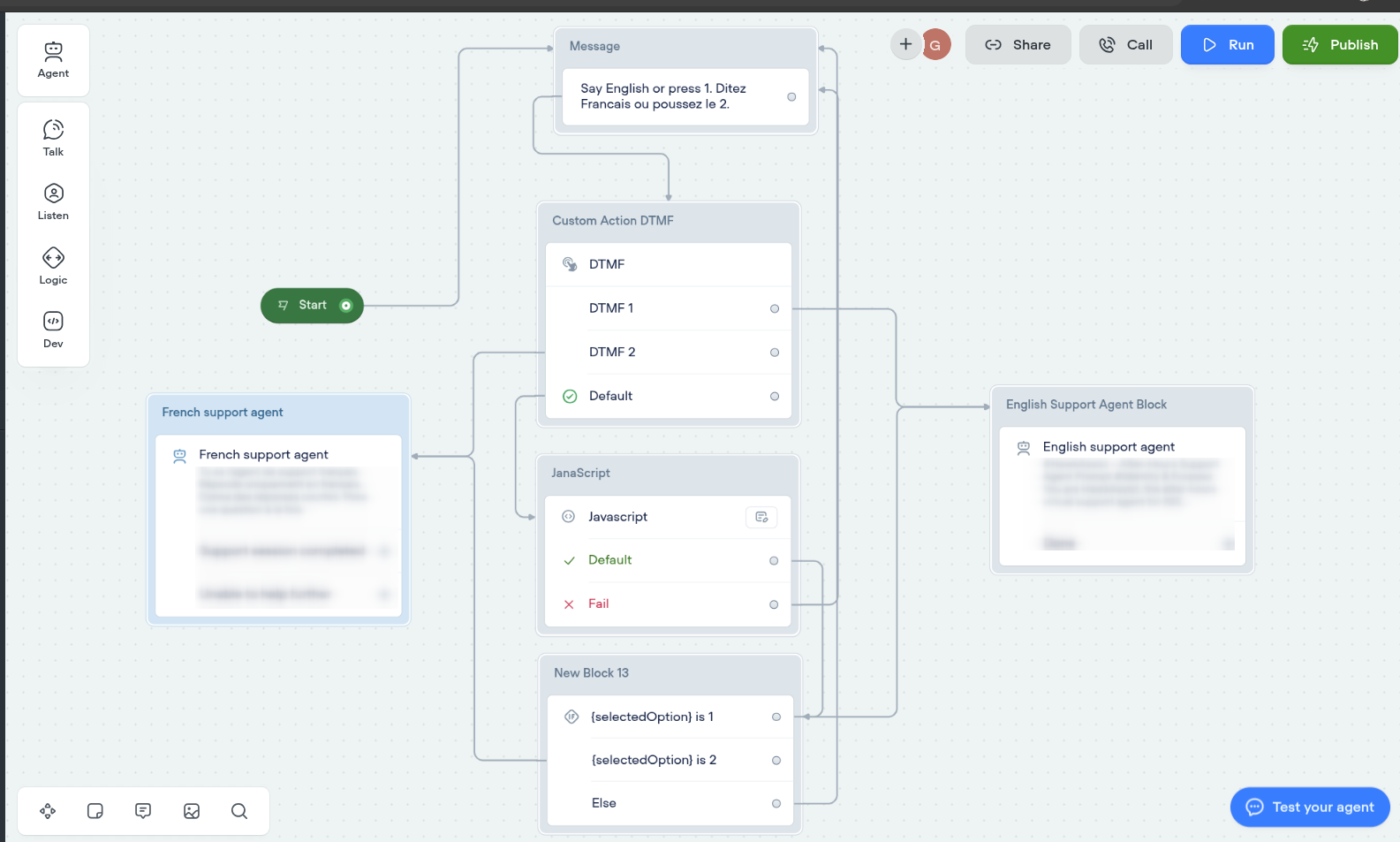Open the Share dialog
1400x842 pixels.
(1018, 45)
